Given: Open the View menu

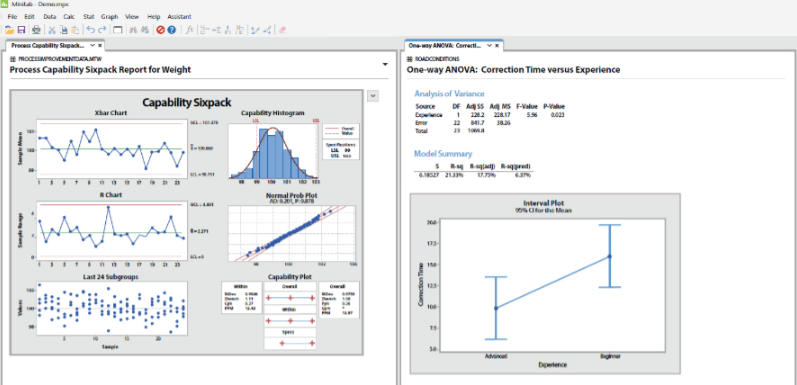Looking at the screenshot, I should [132, 17].
